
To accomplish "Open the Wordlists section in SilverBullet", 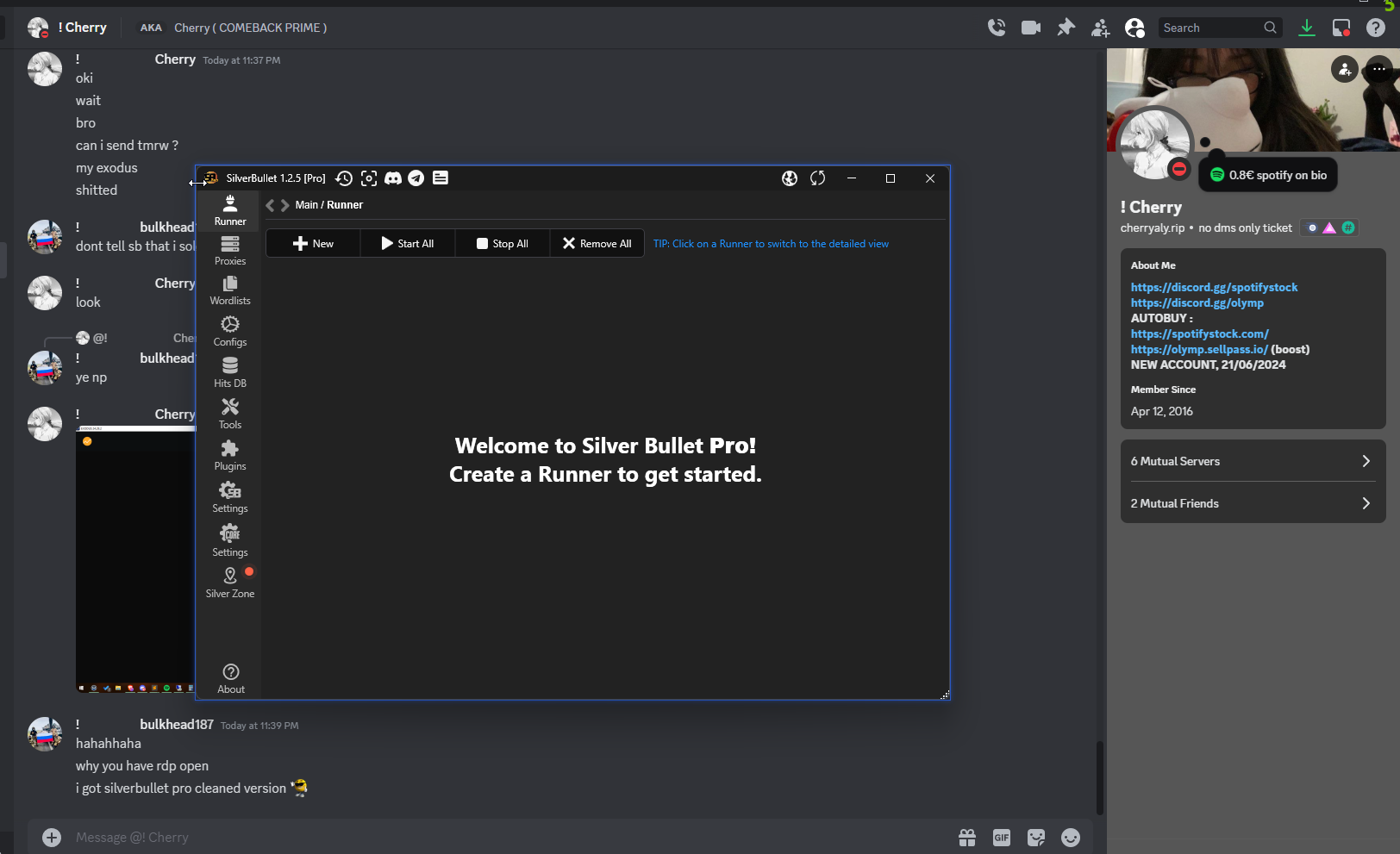I will pos(230,290).
